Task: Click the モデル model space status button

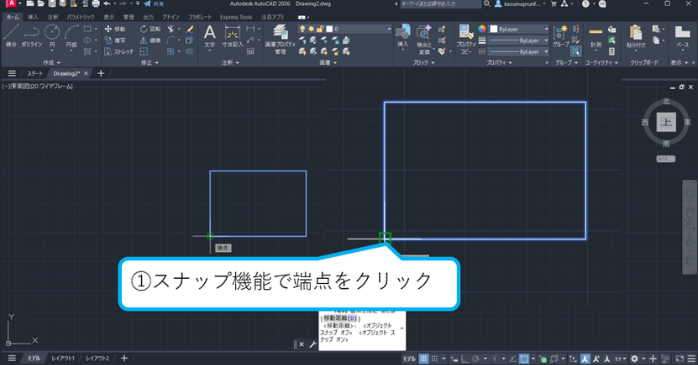Action: [x=409, y=358]
